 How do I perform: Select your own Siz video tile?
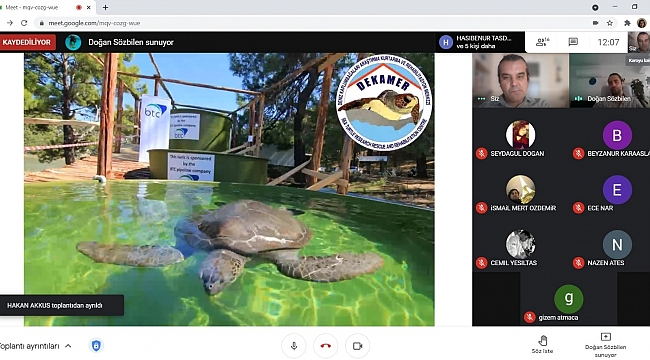(521, 80)
